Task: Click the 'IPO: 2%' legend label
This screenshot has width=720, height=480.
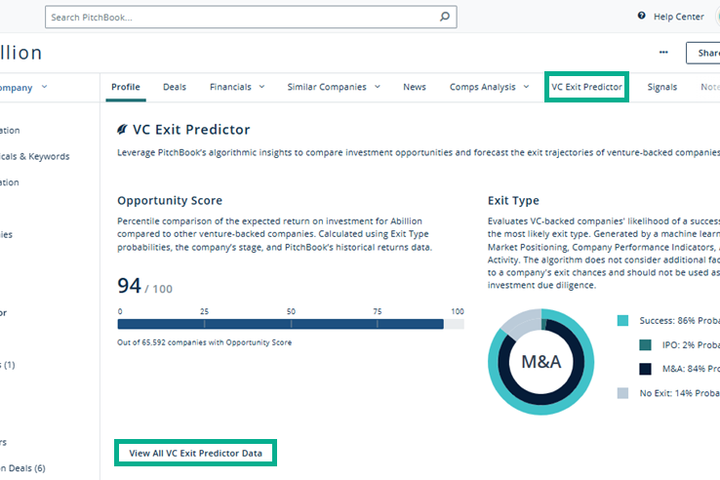Action: [x=691, y=345]
